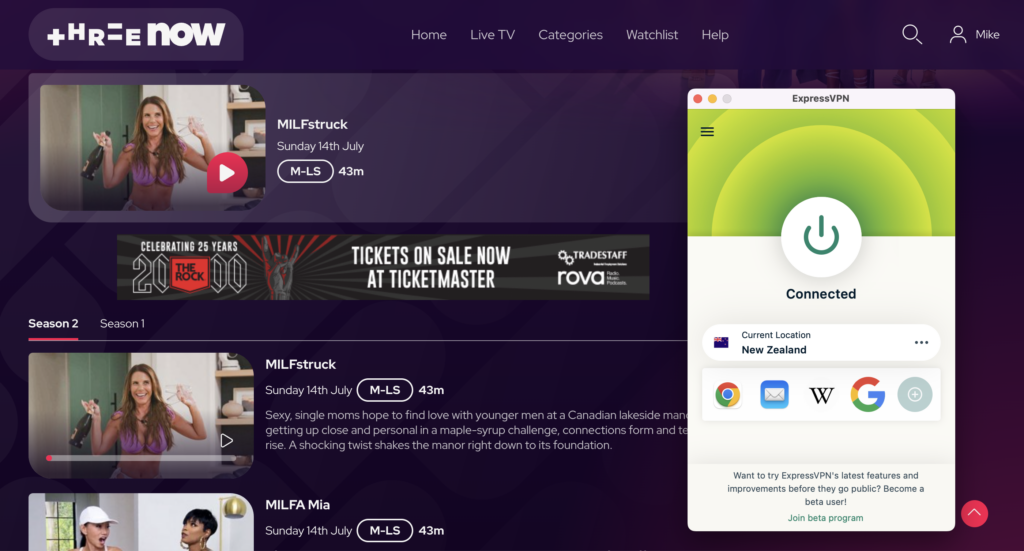1024x551 pixels.
Task: Toggle the VPN power button off
Action: pos(821,236)
